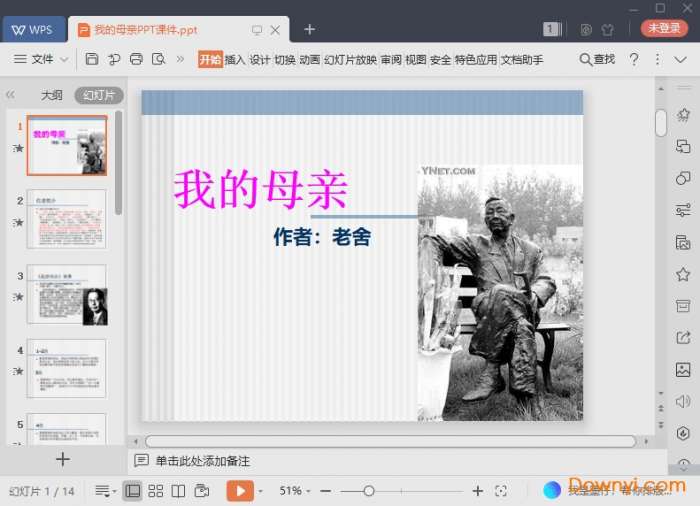Image resolution: width=700 pixels, height=506 pixels.
Task: Expand more quick-access tools with double chevron
Action: click(180, 60)
